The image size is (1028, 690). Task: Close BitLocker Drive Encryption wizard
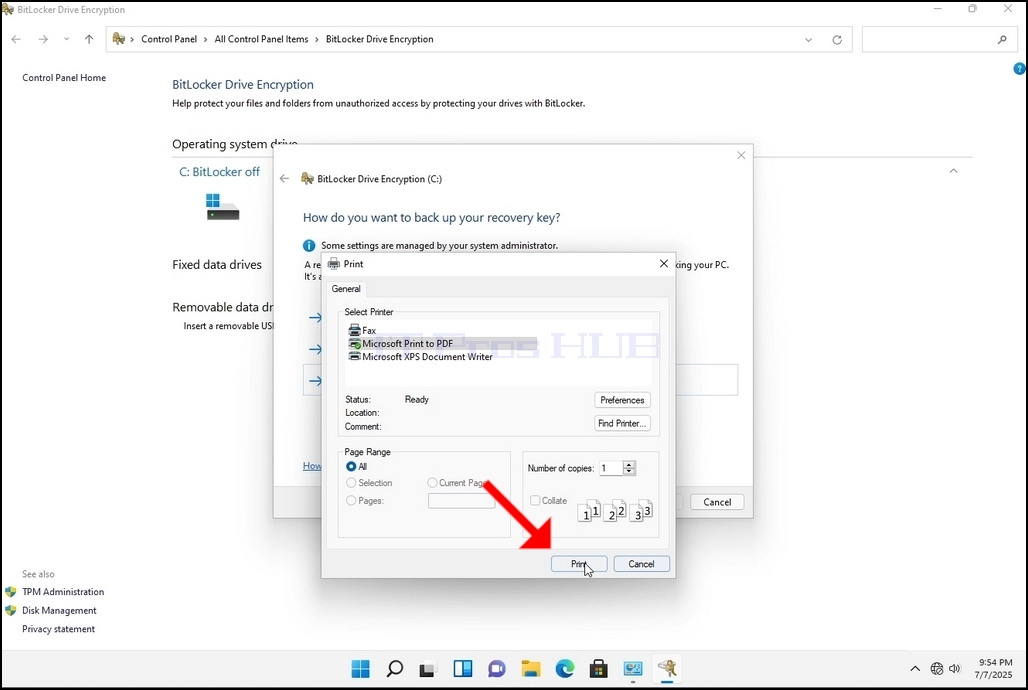pyautogui.click(x=741, y=155)
